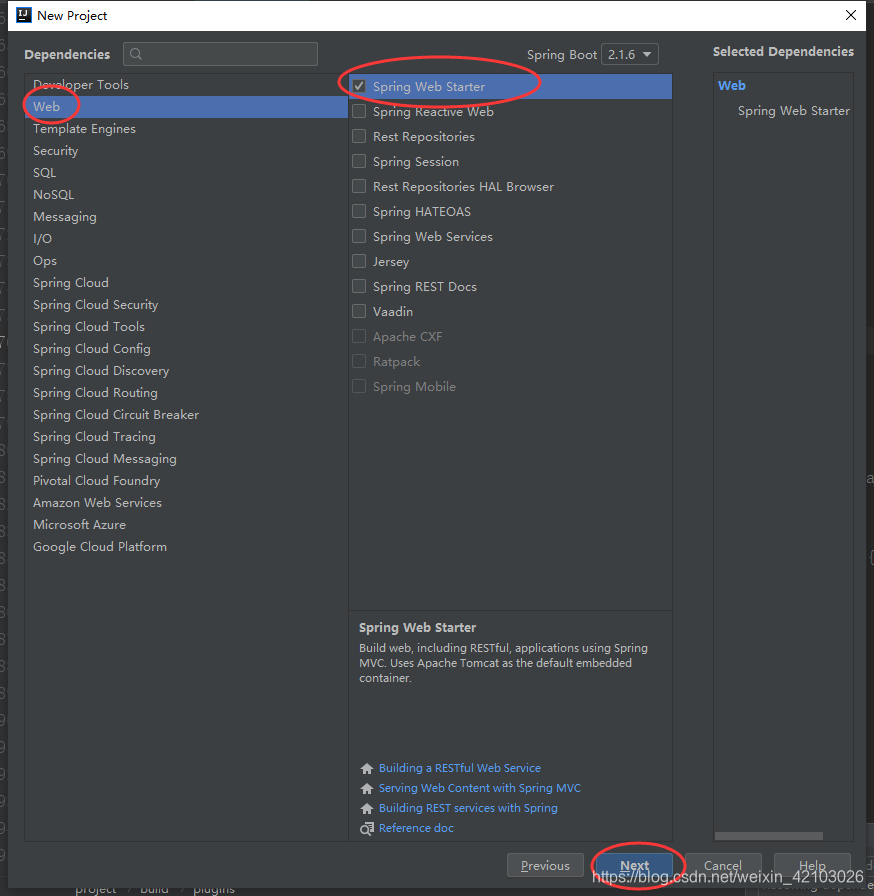Screen dimensions: 874x896
Task: Click the Help button
Action: click(x=812, y=865)
